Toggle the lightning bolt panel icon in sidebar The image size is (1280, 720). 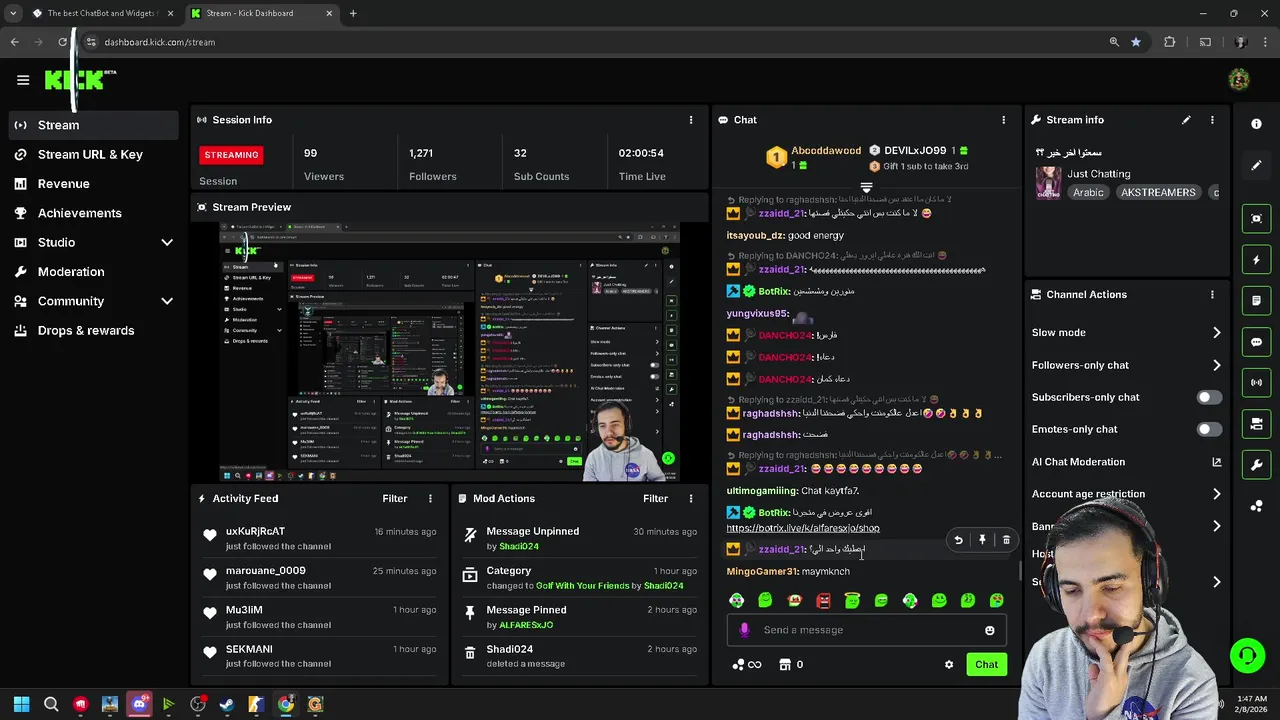pos(1256,260)
